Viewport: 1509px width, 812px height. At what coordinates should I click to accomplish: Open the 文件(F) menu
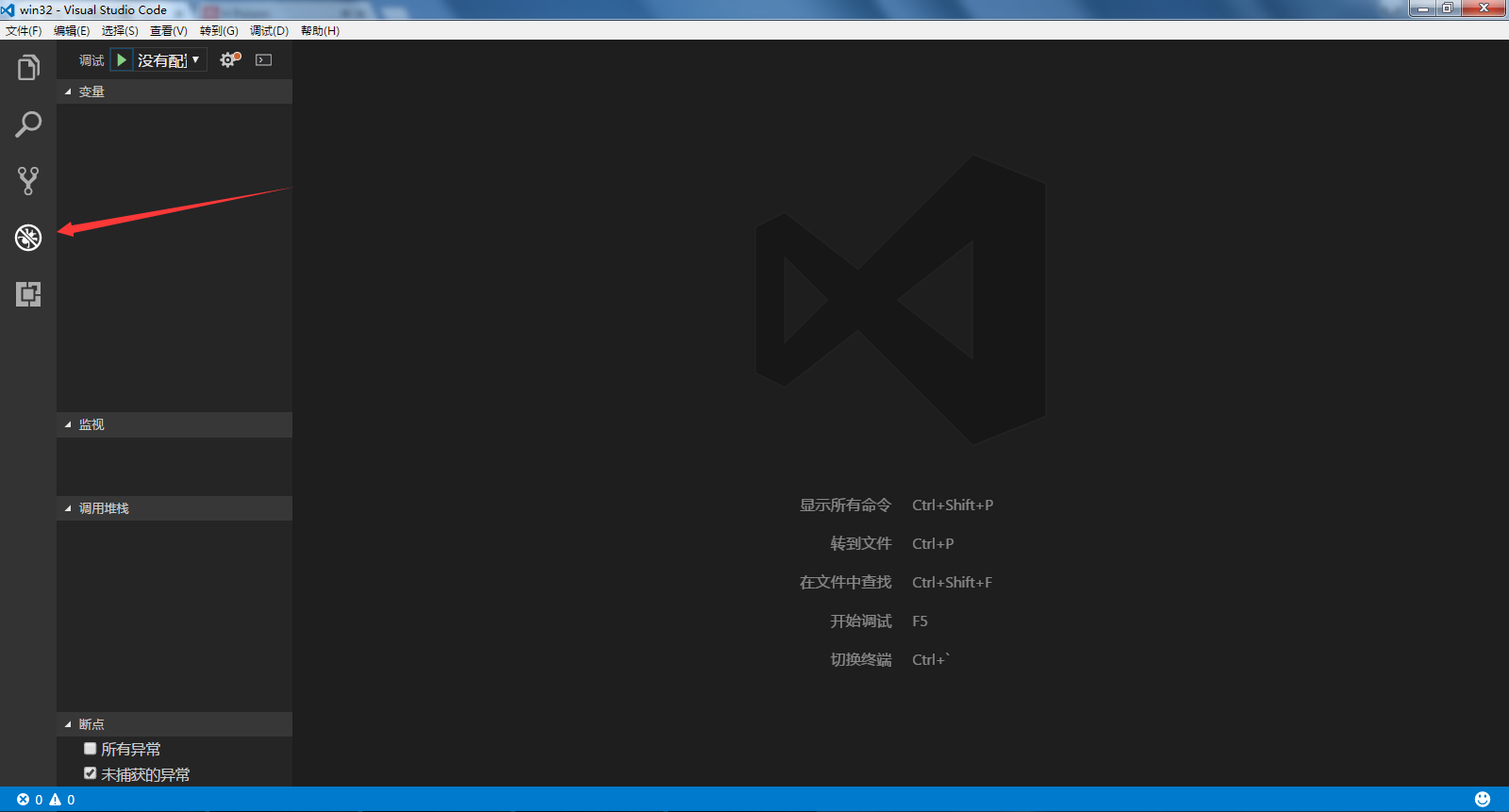(24, 31)
